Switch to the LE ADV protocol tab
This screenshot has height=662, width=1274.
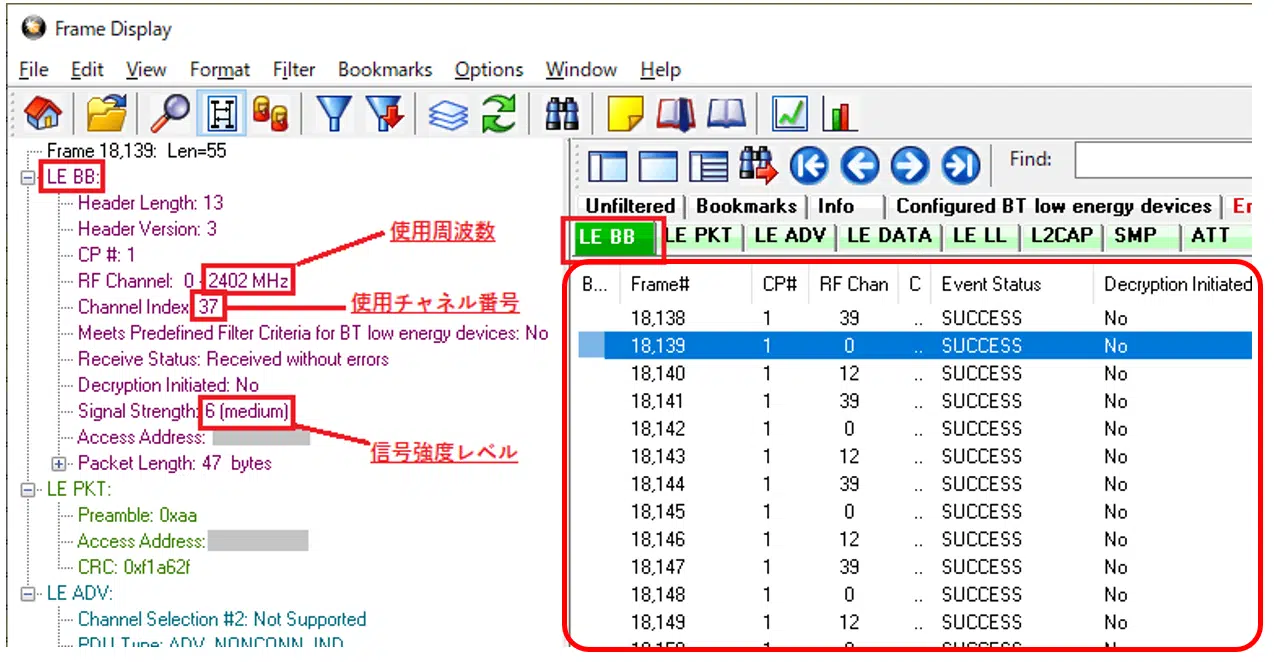point(788,236)
